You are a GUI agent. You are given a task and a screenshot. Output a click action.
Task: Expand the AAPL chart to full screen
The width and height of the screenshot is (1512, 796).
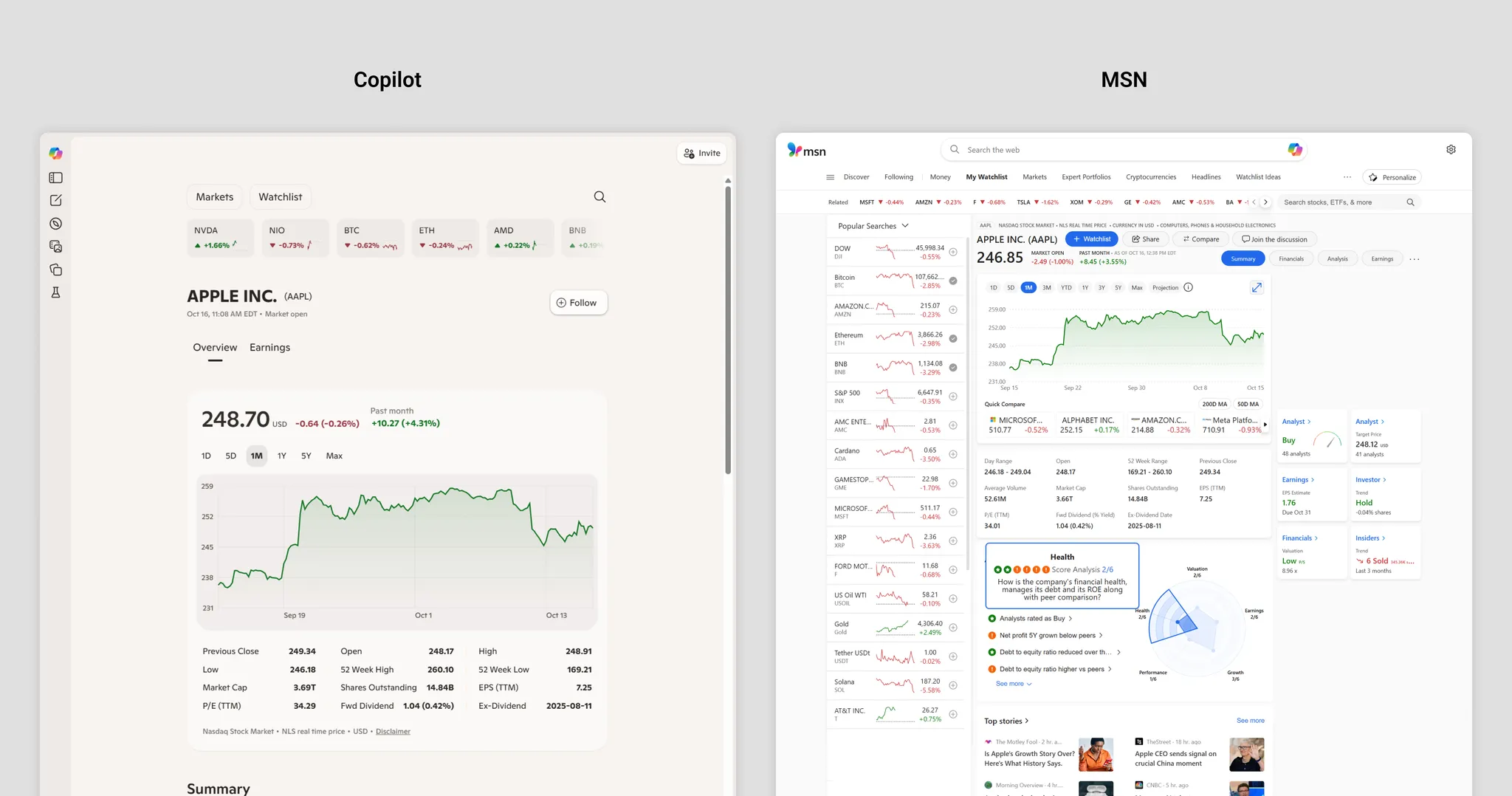coord(1256,288)
